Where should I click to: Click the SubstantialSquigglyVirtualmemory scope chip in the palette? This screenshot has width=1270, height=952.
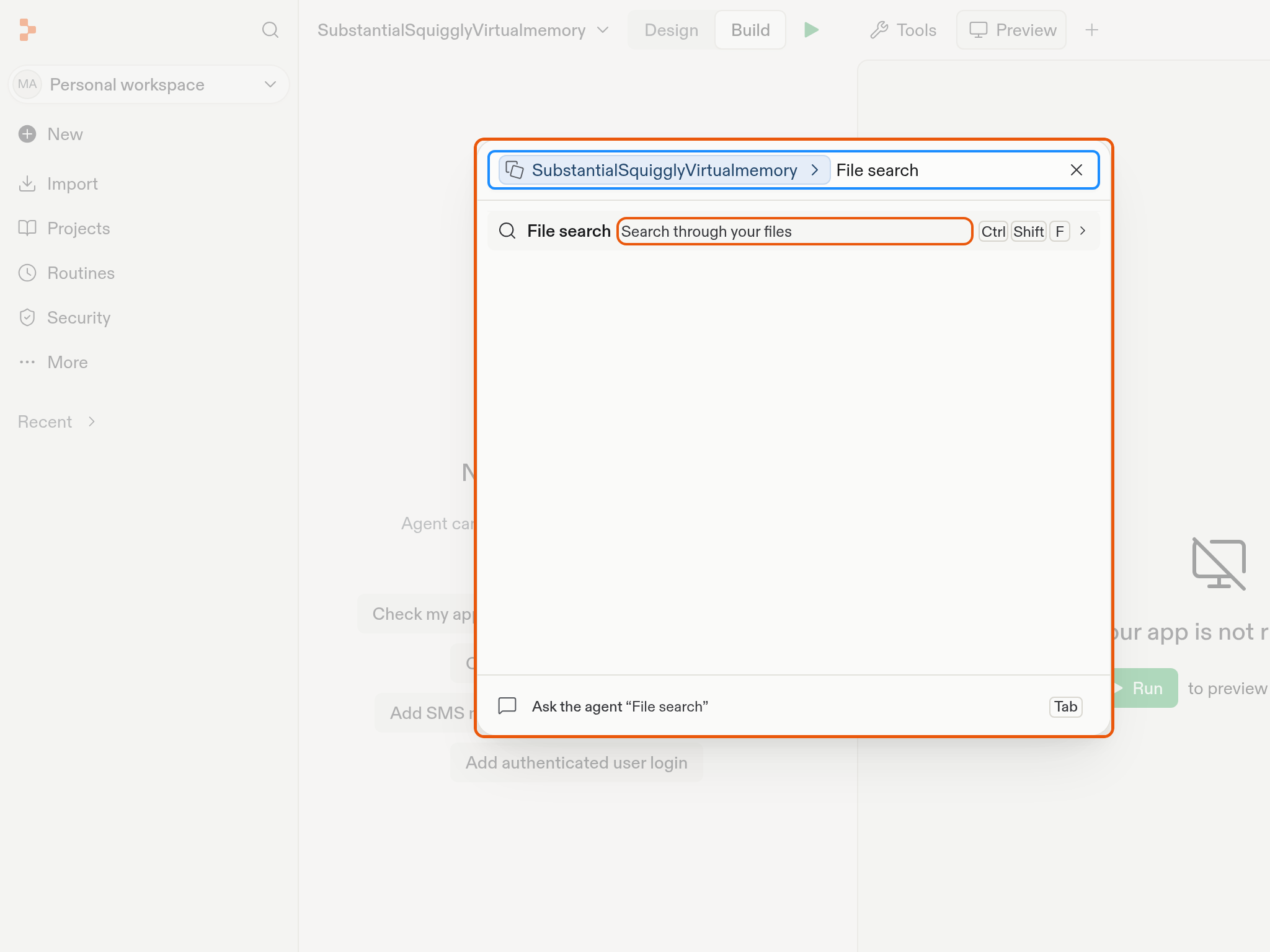(x=664, y=170)
